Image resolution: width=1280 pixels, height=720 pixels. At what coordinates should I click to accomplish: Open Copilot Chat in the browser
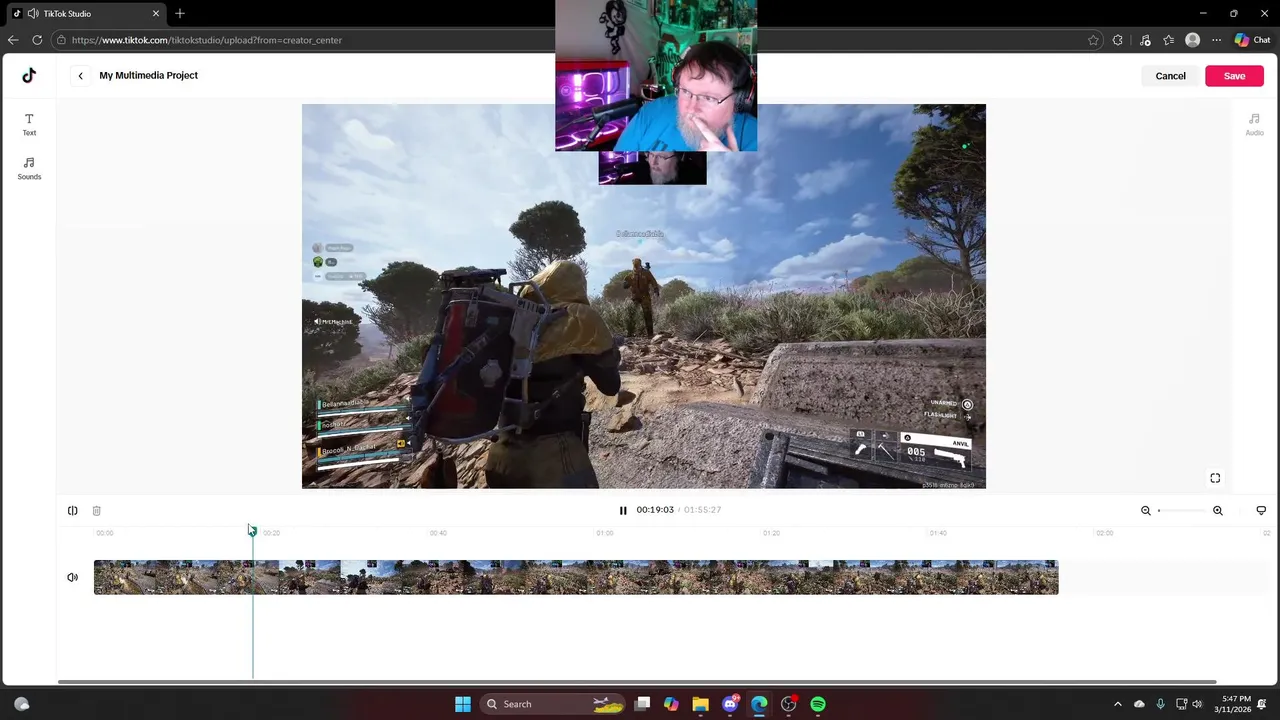1252,40
